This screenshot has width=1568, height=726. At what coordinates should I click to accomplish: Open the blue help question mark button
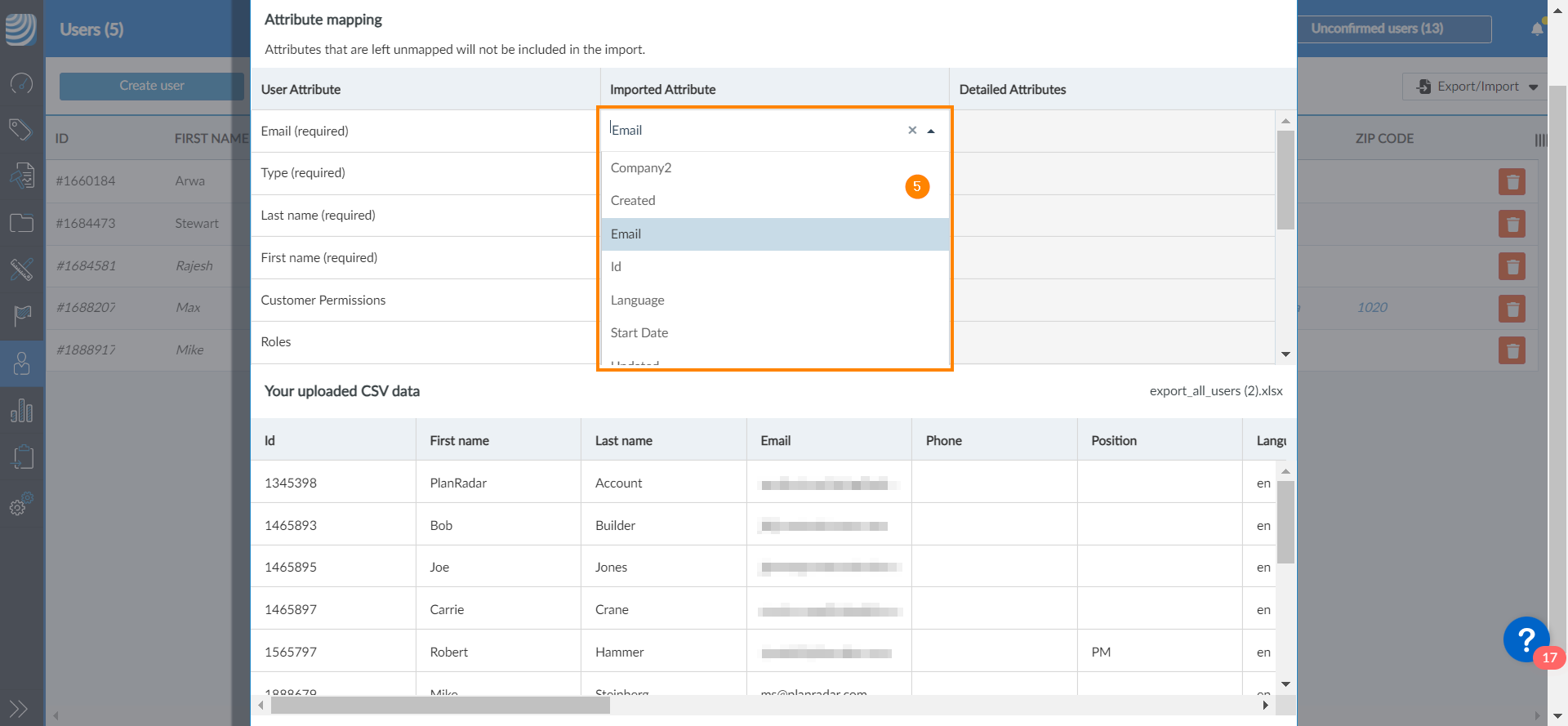click(x=1525, y=639)
